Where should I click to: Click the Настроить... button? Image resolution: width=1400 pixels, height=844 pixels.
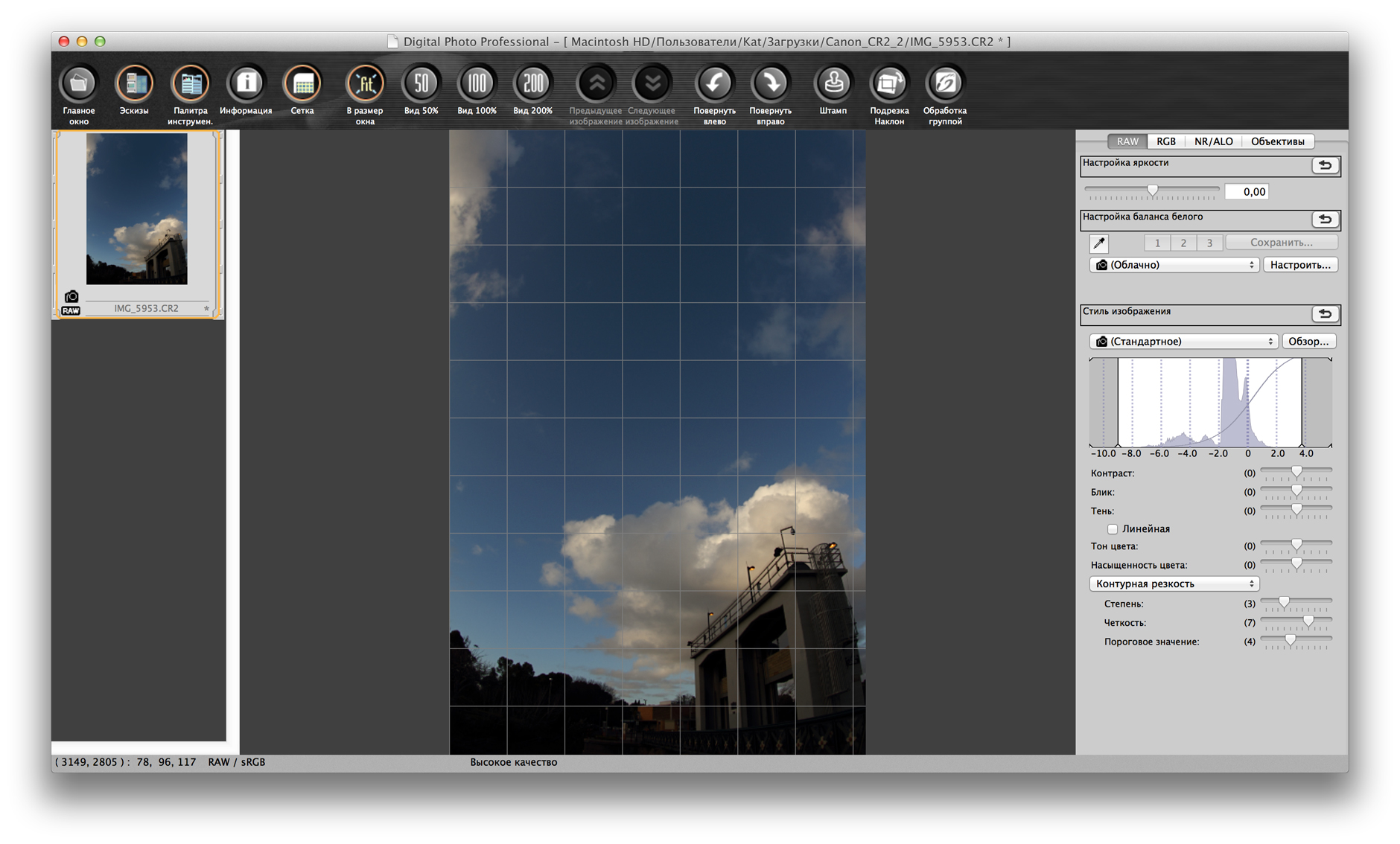pos(1300,265)
